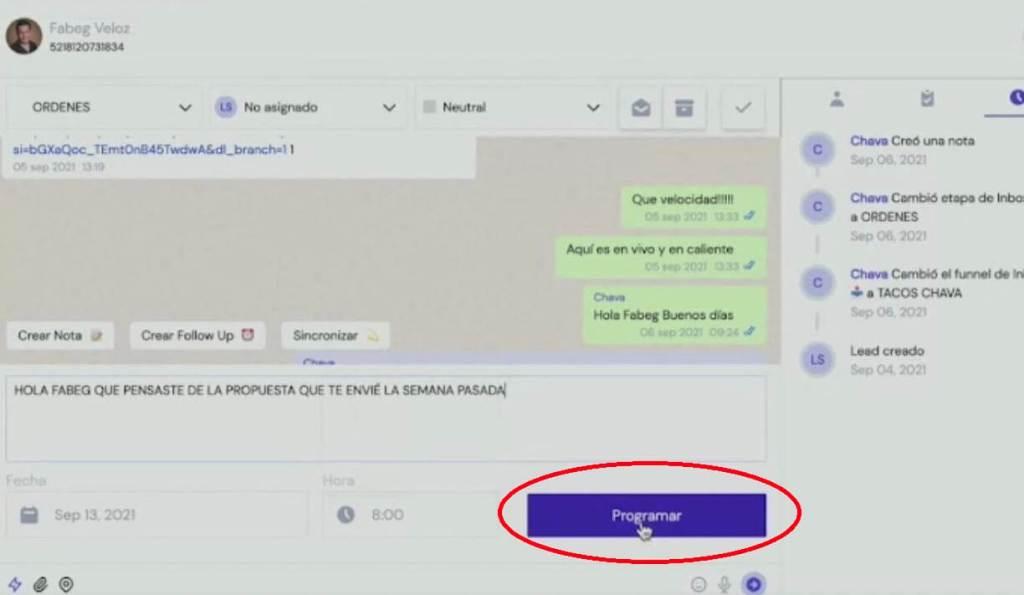Click the Fecha field showing Sep 13, 2021
Viewport: 1024px width, 595px height.
[x=157, y=515]
